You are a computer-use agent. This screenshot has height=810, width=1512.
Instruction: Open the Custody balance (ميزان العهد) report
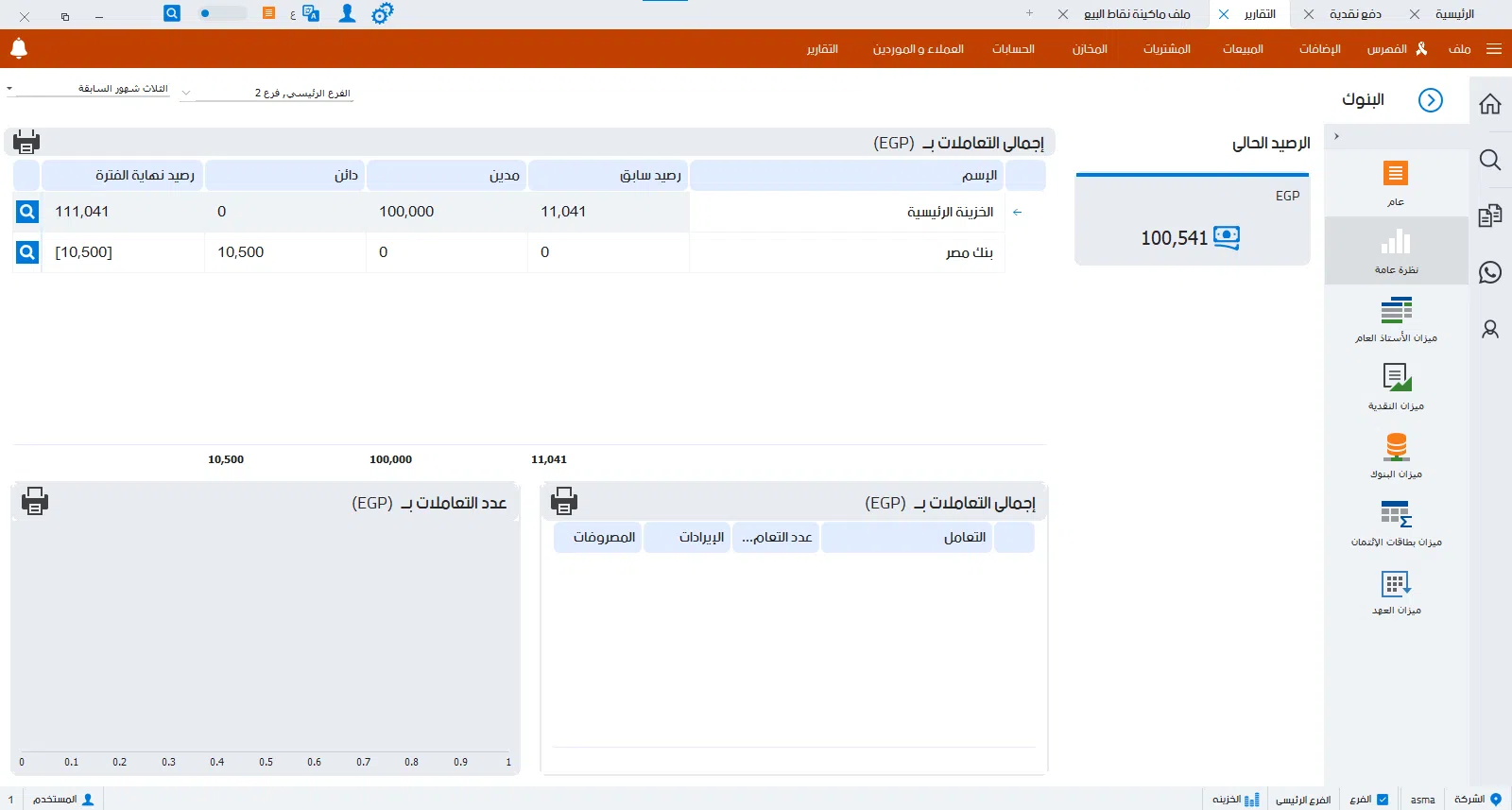click(x=1396, y=592)
